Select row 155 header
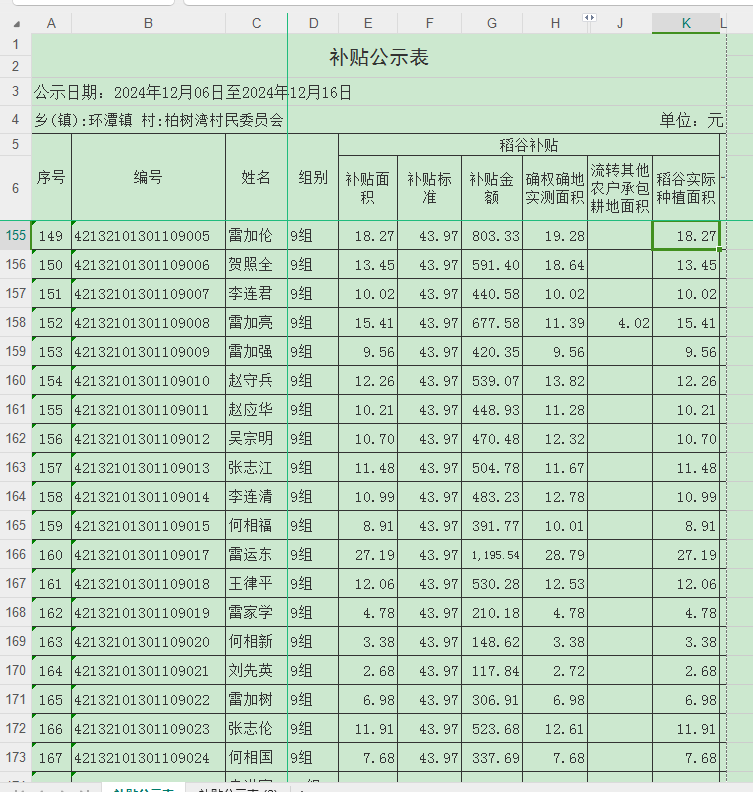The height and width of the screenshot is (792, 753). [16, 235]
